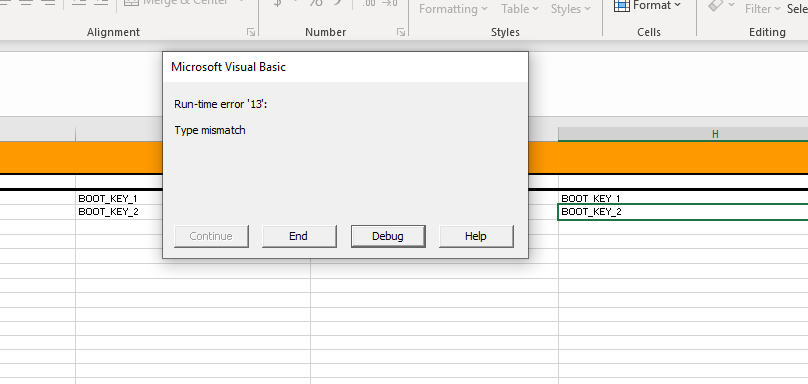Select the column H header

point(683,134)
